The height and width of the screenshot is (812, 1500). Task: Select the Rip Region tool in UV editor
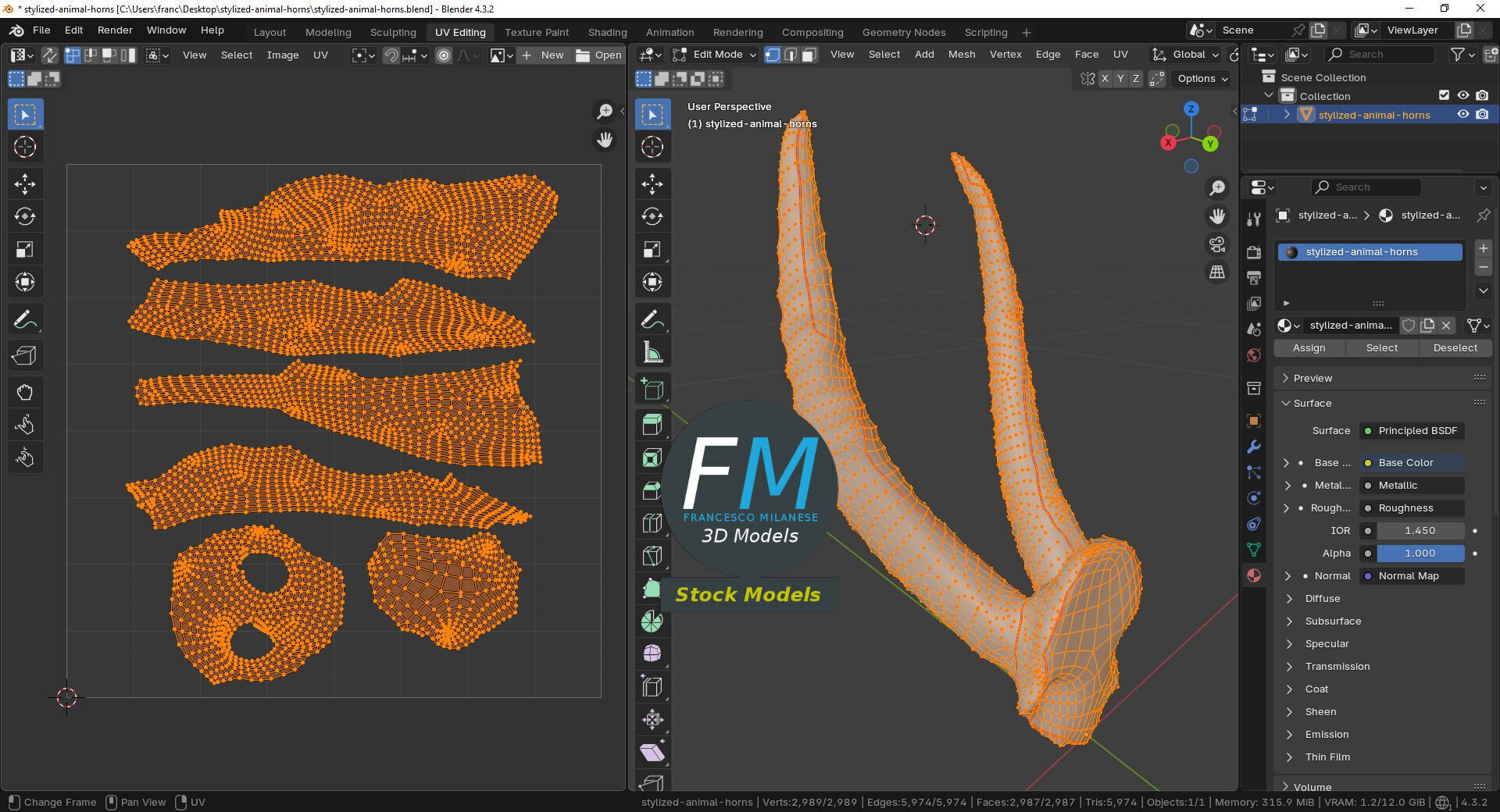tap(25, 356)
